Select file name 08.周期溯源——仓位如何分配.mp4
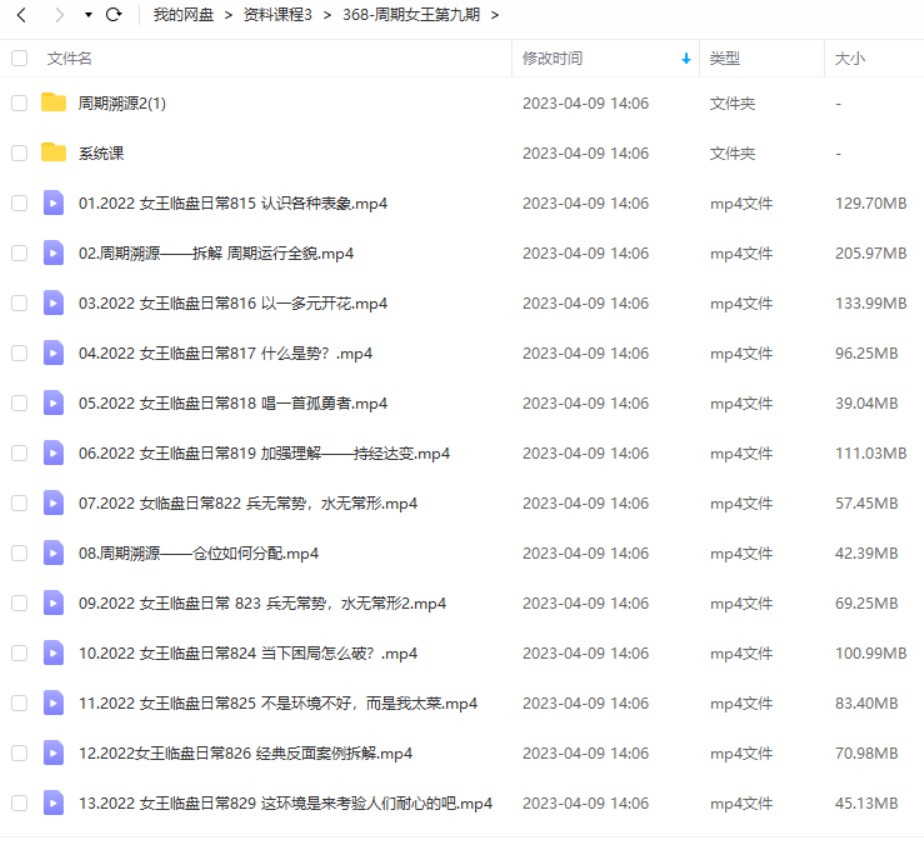 coord(199,553)
